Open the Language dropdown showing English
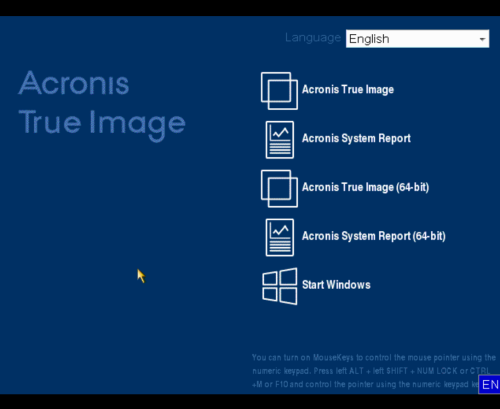500x409 pixels. click(417, 39)
